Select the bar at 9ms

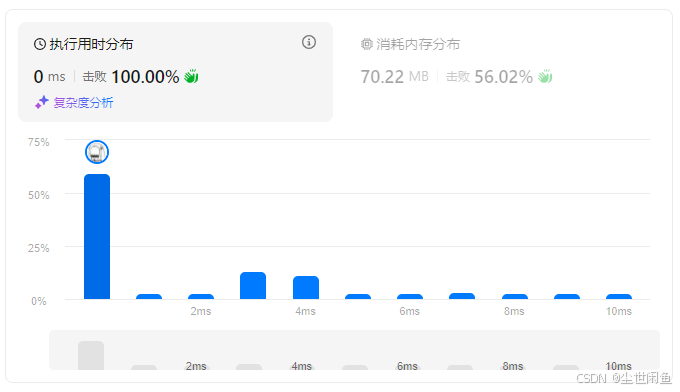coord(567,297)
